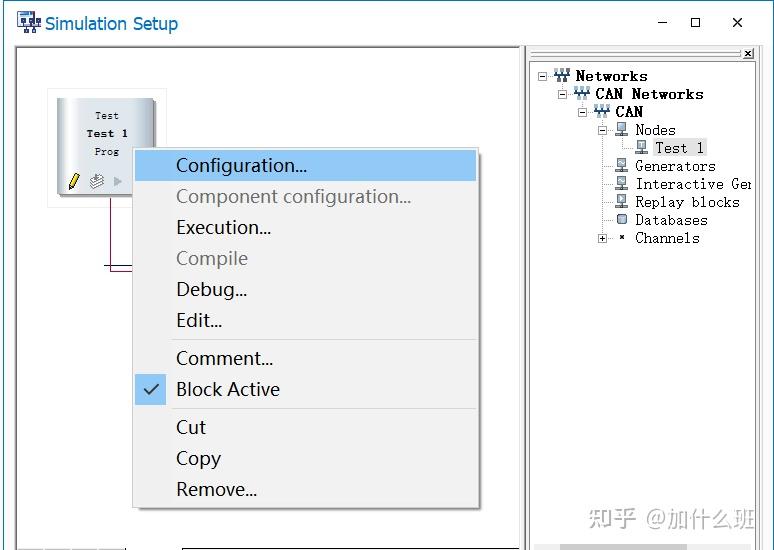Click the Databases cylinder icon
The height and width of the screenshot is (550, 774).
coord(622,220)
